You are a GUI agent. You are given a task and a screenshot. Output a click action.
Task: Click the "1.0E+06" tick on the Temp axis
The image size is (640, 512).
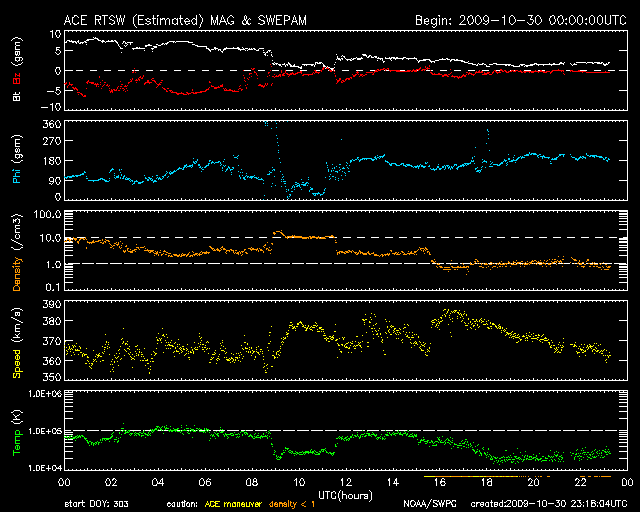pos(45,394)
